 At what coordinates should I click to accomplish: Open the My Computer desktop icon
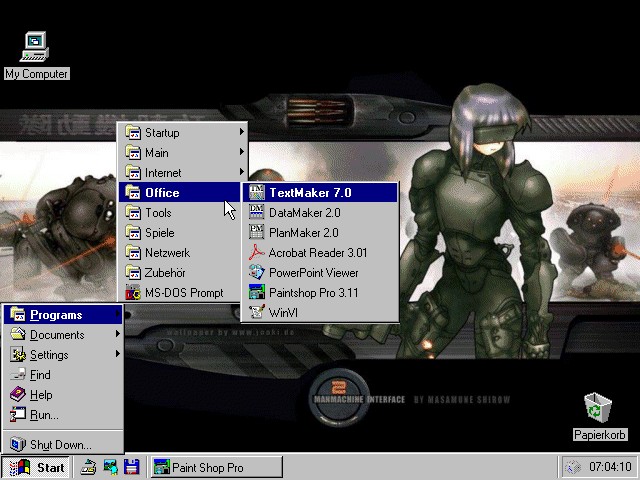point(35,47)
